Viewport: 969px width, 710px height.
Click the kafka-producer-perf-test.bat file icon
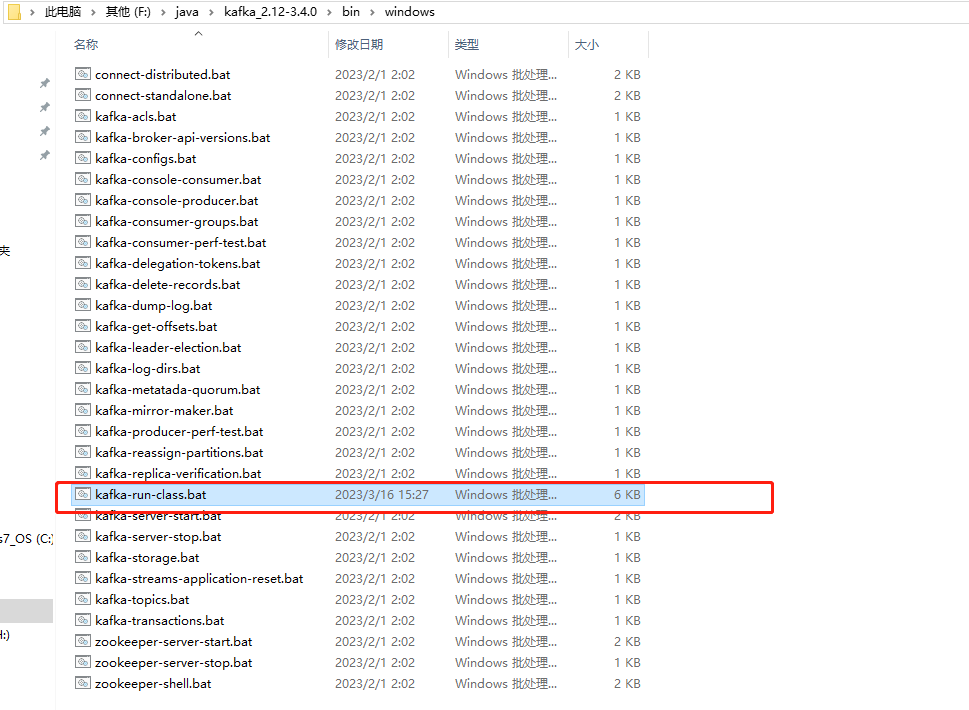83,431
